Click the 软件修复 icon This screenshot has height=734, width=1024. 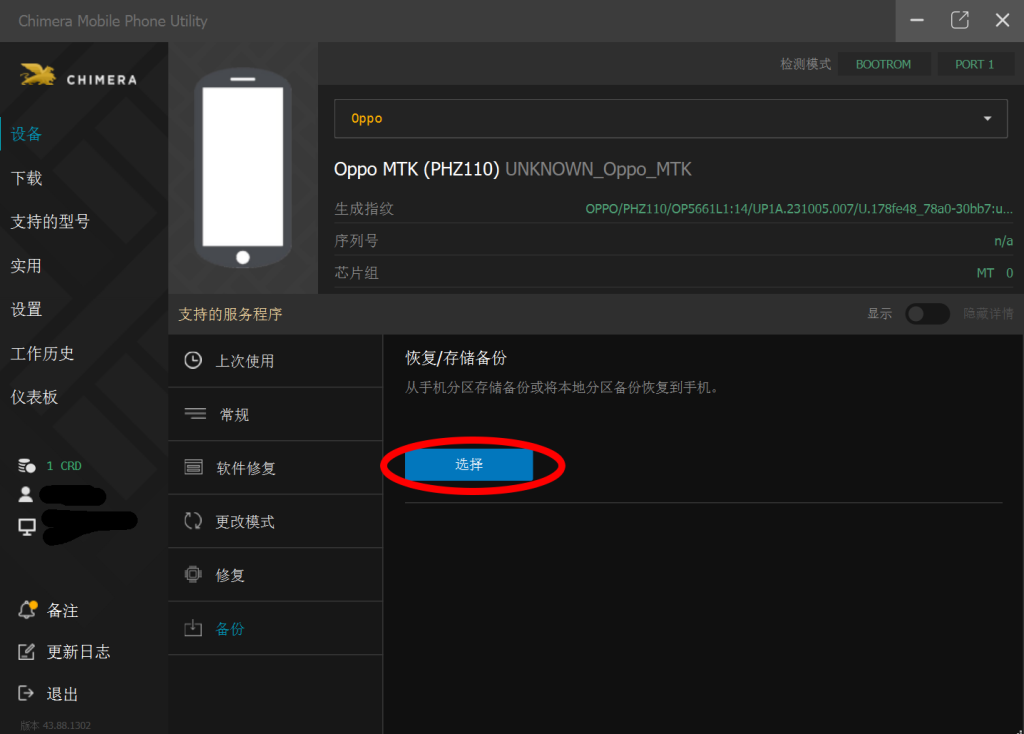pyautogui.click(x=194, y=467)
